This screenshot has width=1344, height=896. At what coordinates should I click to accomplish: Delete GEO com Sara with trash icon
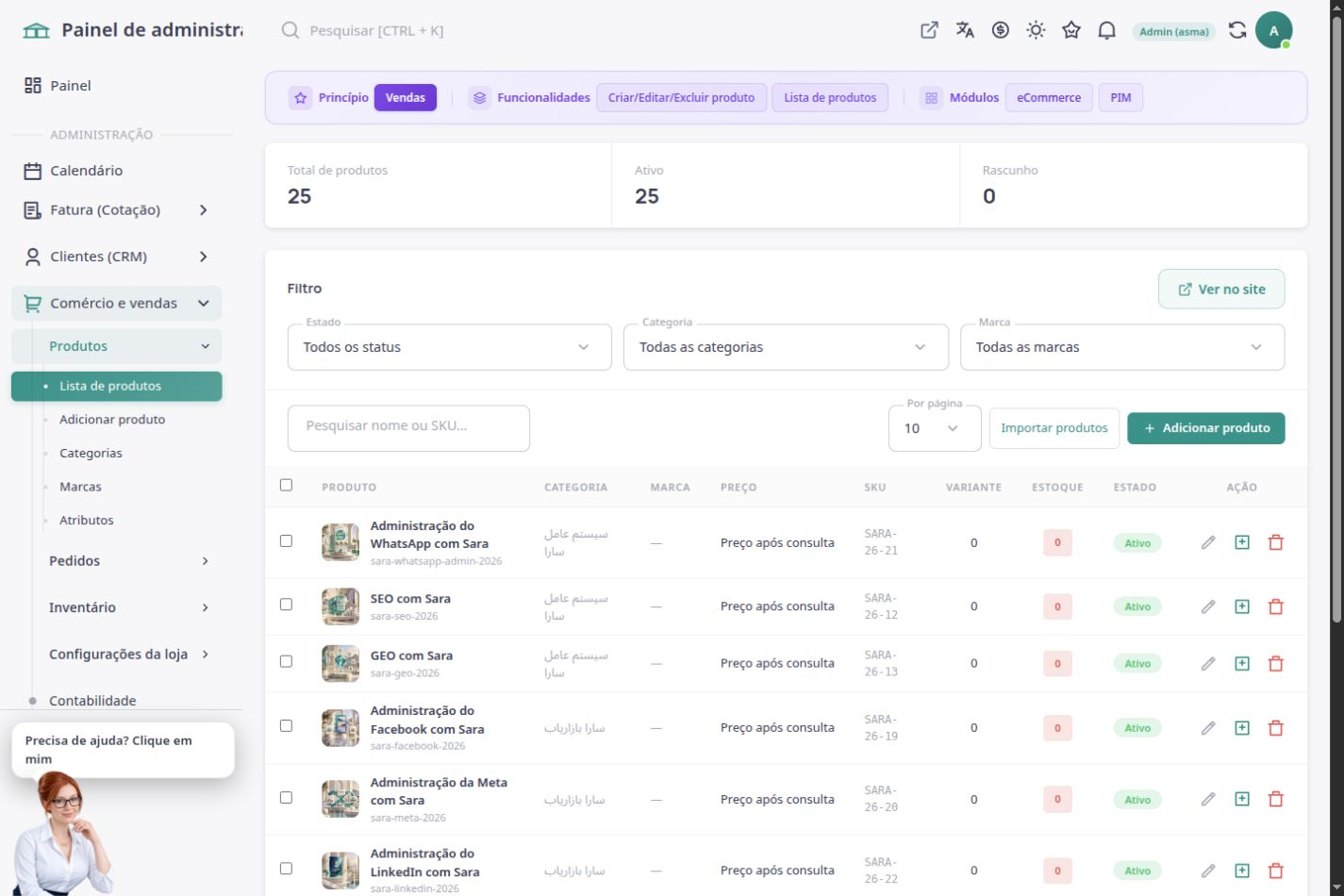click(x=1276, y=663)
